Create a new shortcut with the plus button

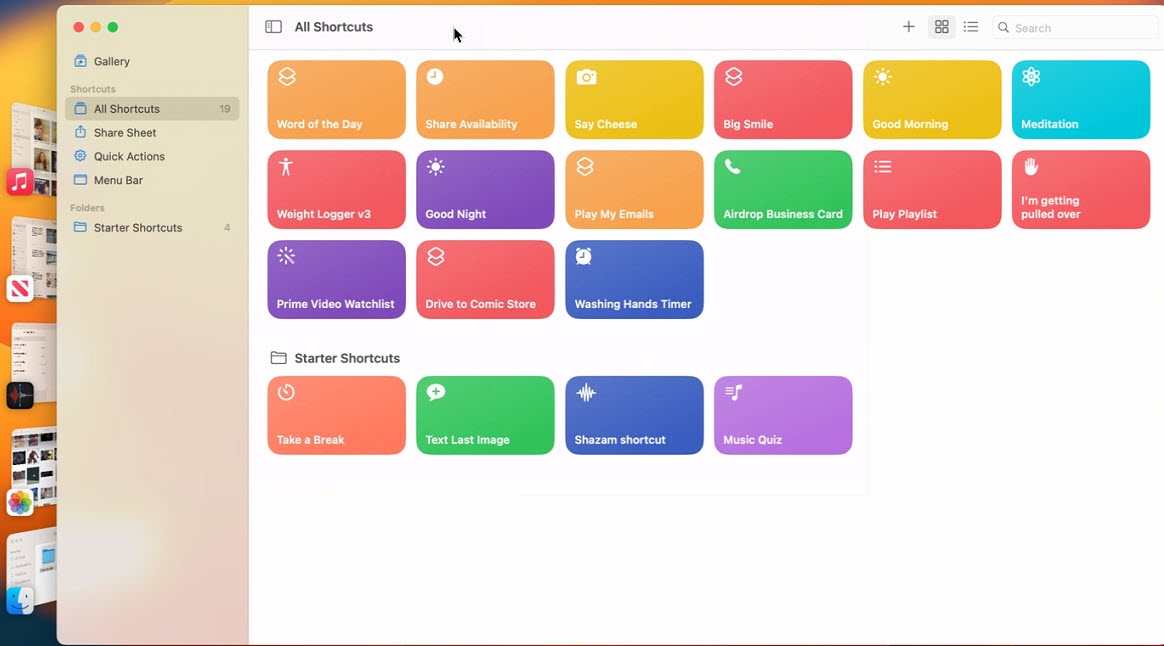(x=908, y=27)
